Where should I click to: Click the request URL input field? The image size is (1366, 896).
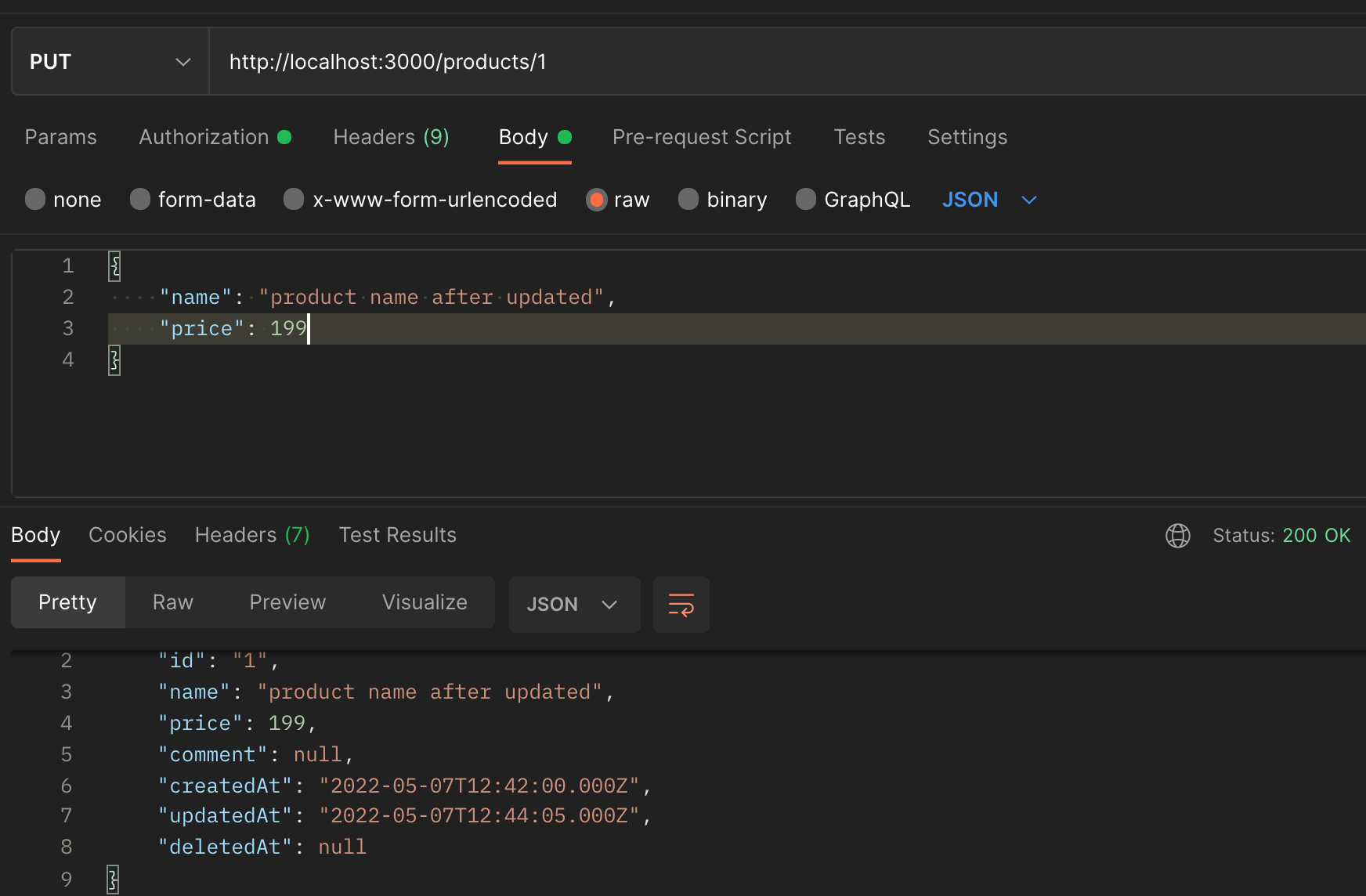click(787, 62)
